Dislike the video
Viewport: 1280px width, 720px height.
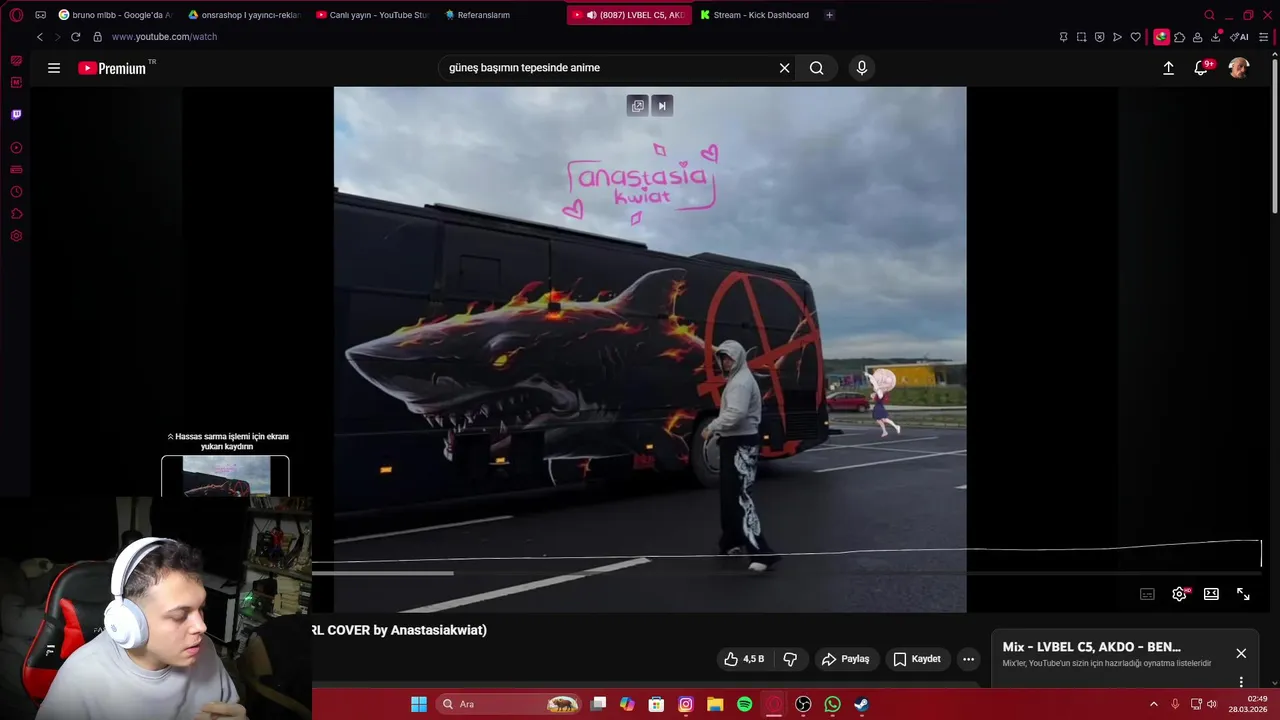click(x=790, y=659)
